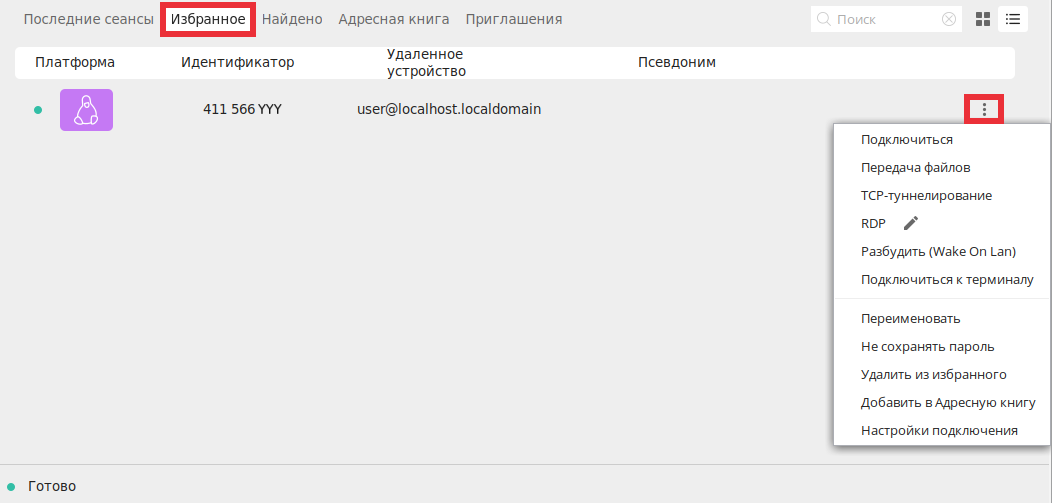Click the purple Linux penguin platform icon
The height and width of the screenshot is (503, 1052).
coord(87,110)
